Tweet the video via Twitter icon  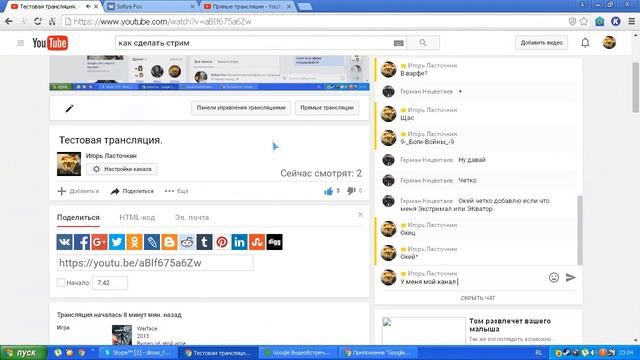[x=117, y=242]
